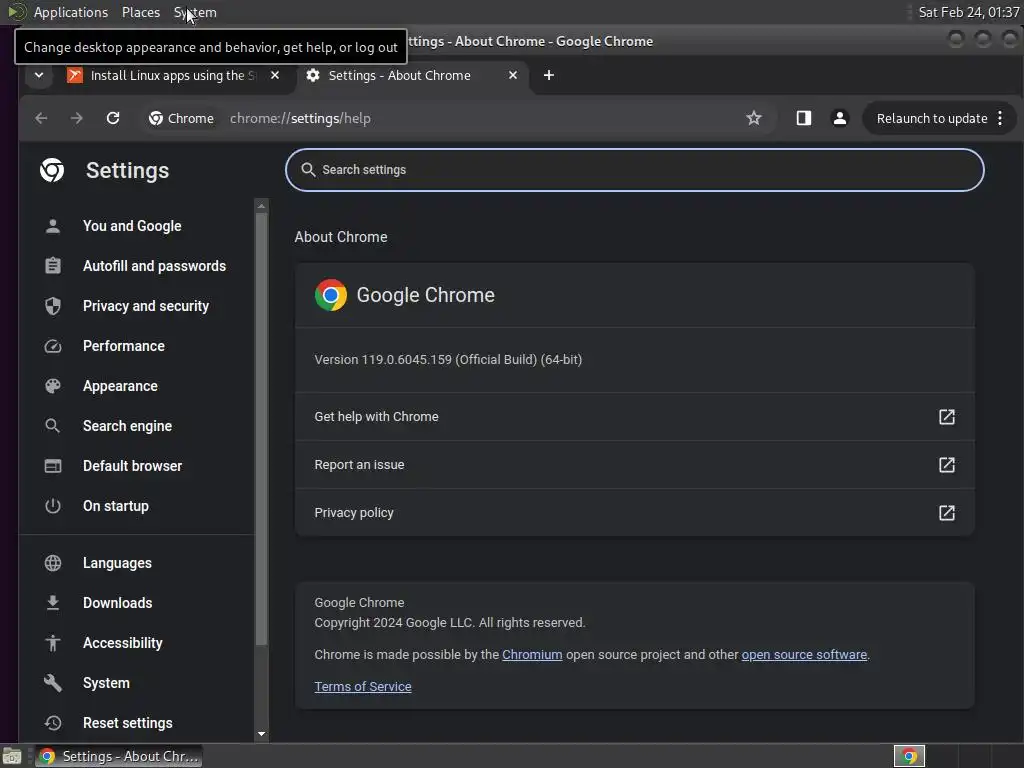The image size is (1024, 768).
Task: Click the Search settings field
Action: (635, 170)
